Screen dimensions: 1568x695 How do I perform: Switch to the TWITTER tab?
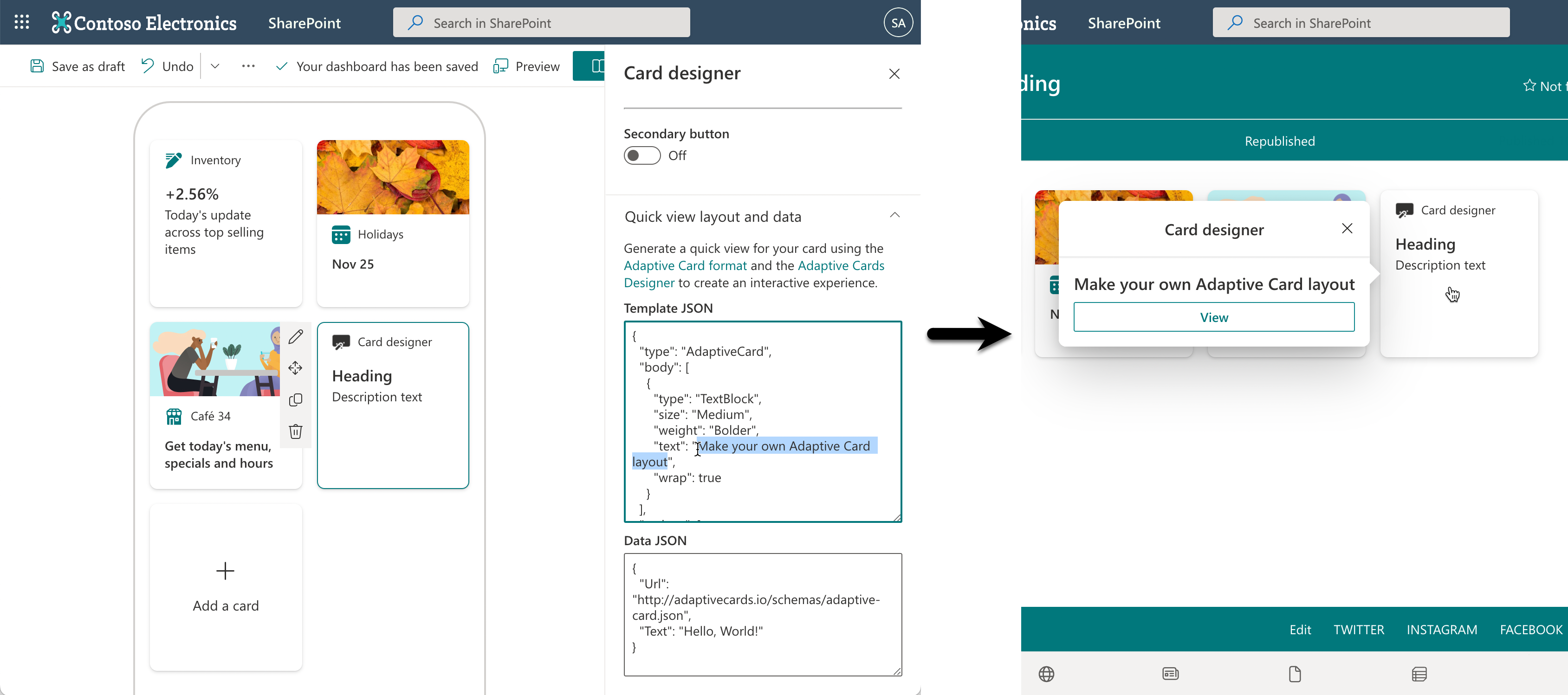(x=1359, y=629)
